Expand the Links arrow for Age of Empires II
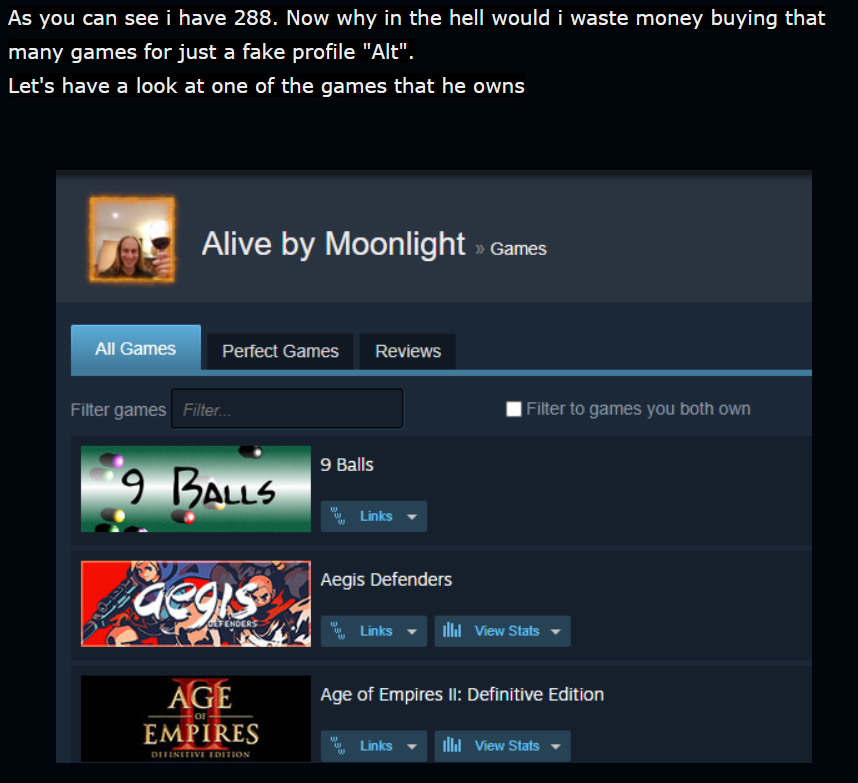The image size is (858, 783). (x=412, y=746)
